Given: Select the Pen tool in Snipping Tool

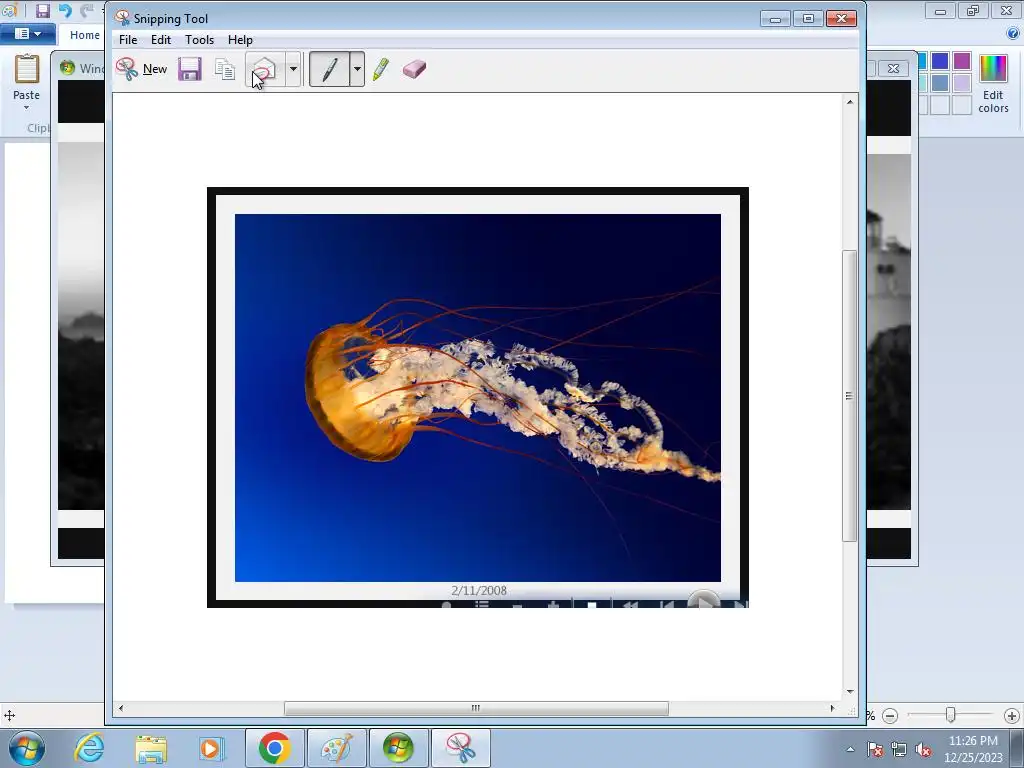Looking at the screenshot, I should pos(330,69).
